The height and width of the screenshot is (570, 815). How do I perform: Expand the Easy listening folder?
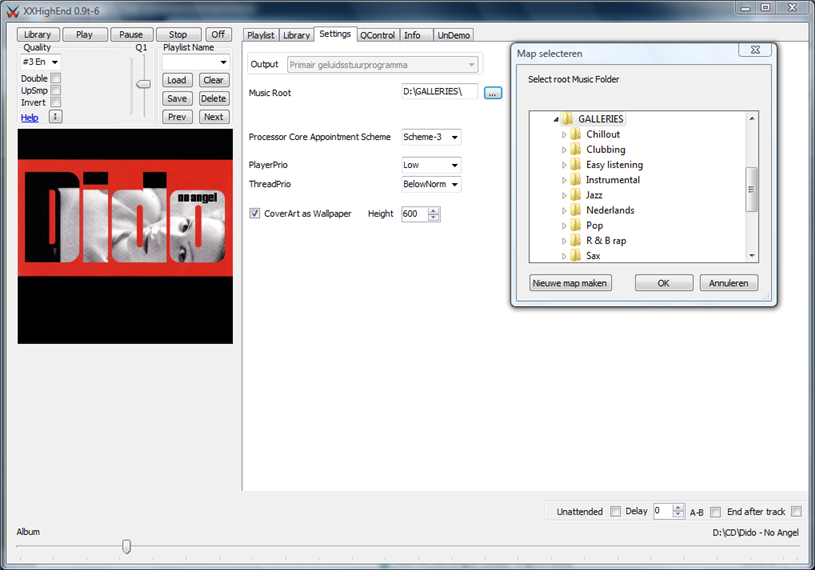tap(564, 165)
